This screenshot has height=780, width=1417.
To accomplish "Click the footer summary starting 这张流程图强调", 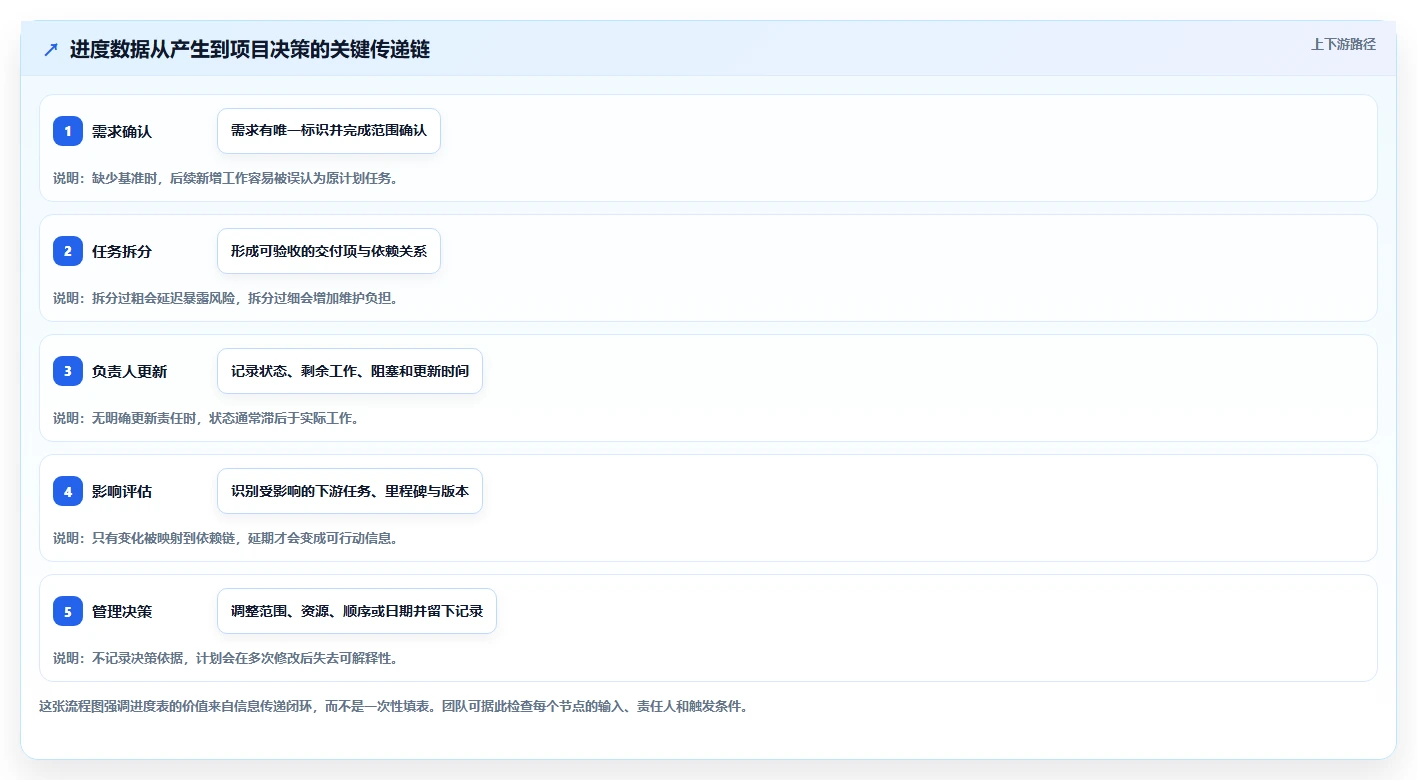I will [393, 706].
